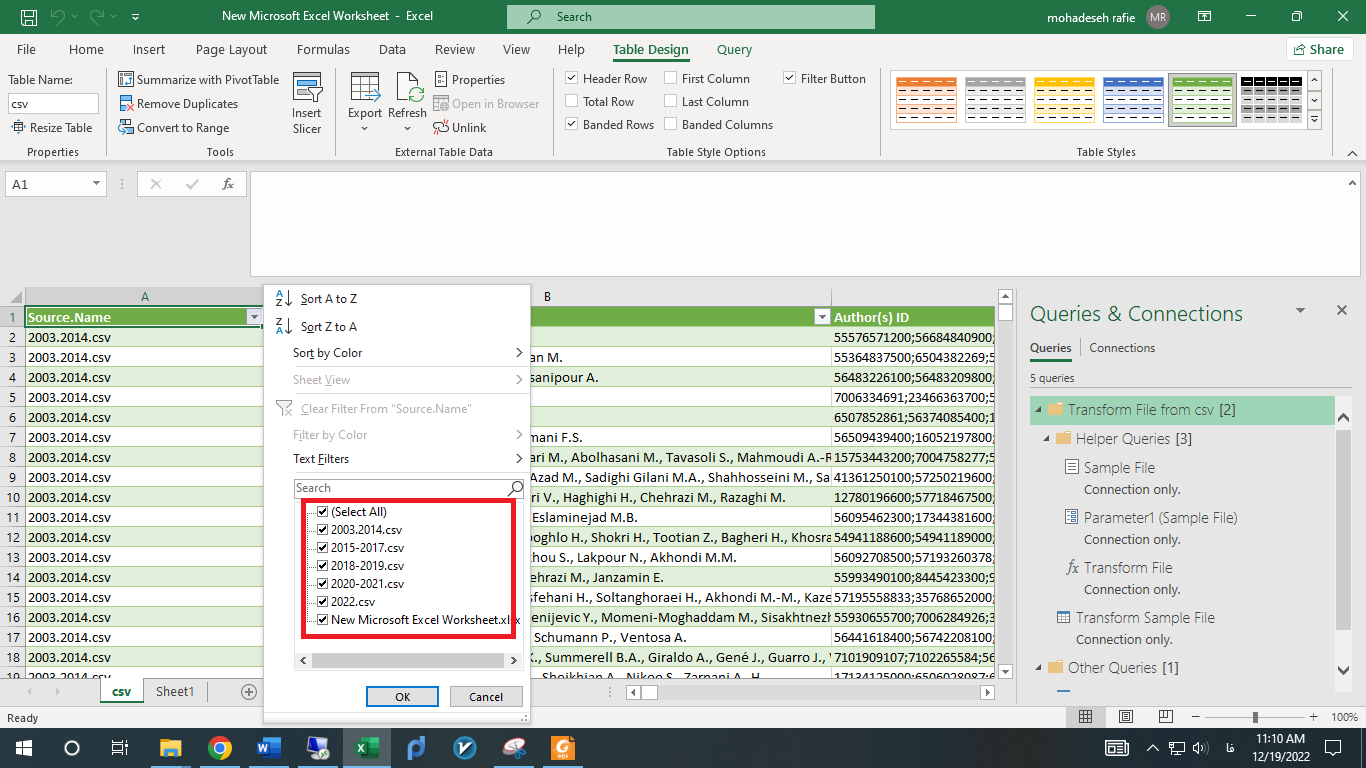Switch to the Connections tab
This screenshot has width=1366, height=768.
coord(1122,348)
